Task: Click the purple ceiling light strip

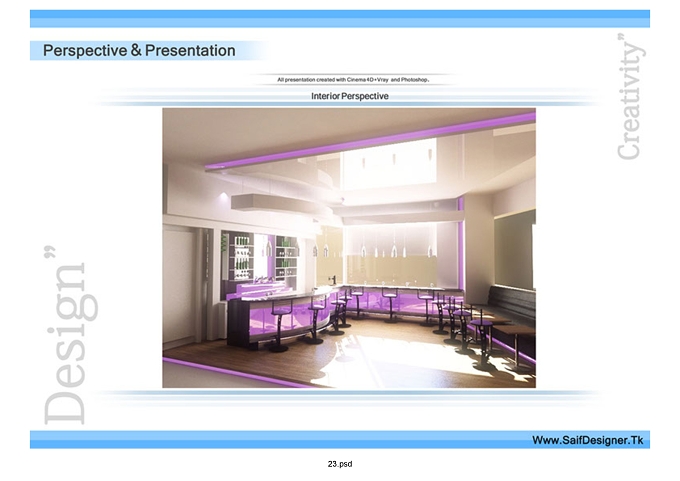Action: point(370,140)
